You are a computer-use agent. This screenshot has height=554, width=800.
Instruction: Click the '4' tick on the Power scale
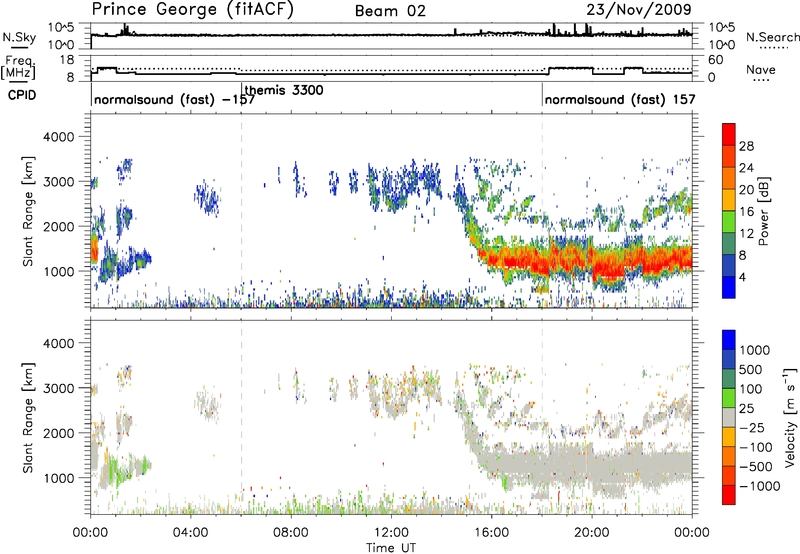742,278
